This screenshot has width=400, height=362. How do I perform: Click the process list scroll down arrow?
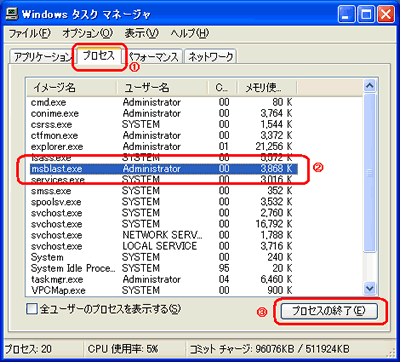(370, 287)
